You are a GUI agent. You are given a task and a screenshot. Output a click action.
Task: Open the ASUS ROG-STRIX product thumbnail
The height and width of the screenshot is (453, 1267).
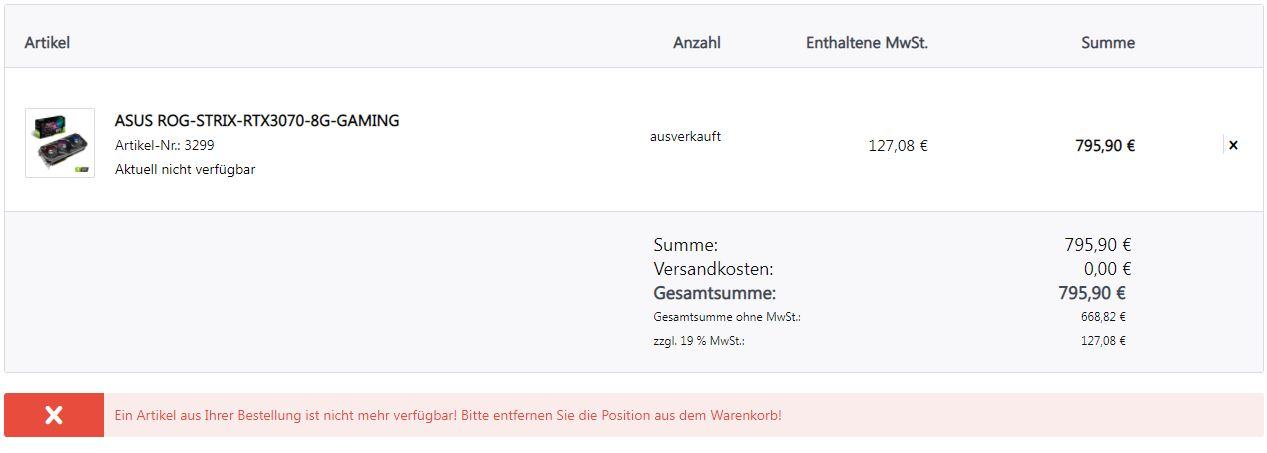coord(60,143)
